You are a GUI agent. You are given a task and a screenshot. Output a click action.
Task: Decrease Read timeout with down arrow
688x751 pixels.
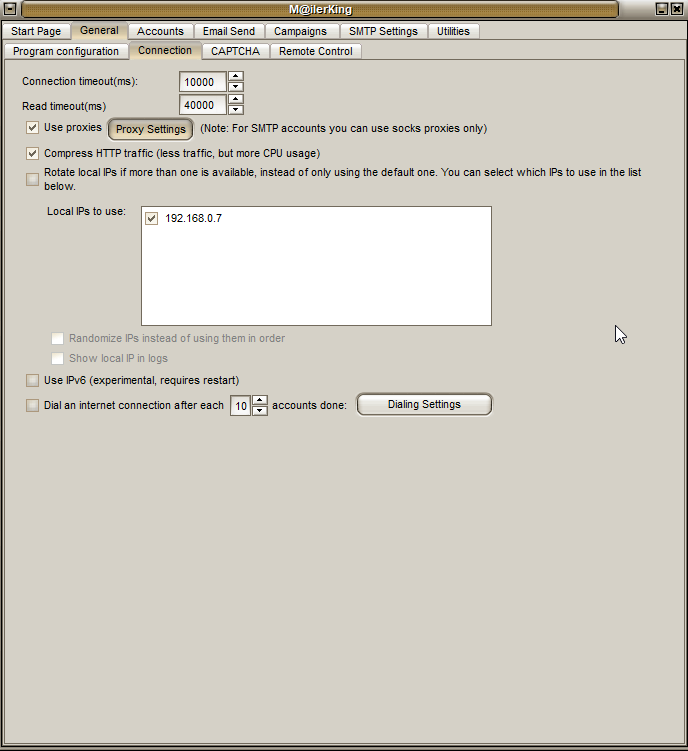tap(236, 110)
